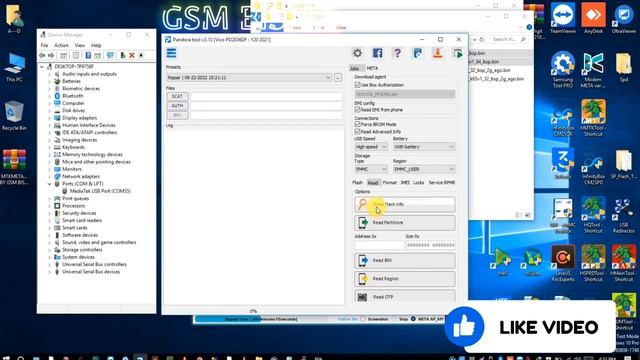The image size is (640, 360).
Task: Open Samsung Tool PRO desktop shortcut
Action: [x=563, y=69]
